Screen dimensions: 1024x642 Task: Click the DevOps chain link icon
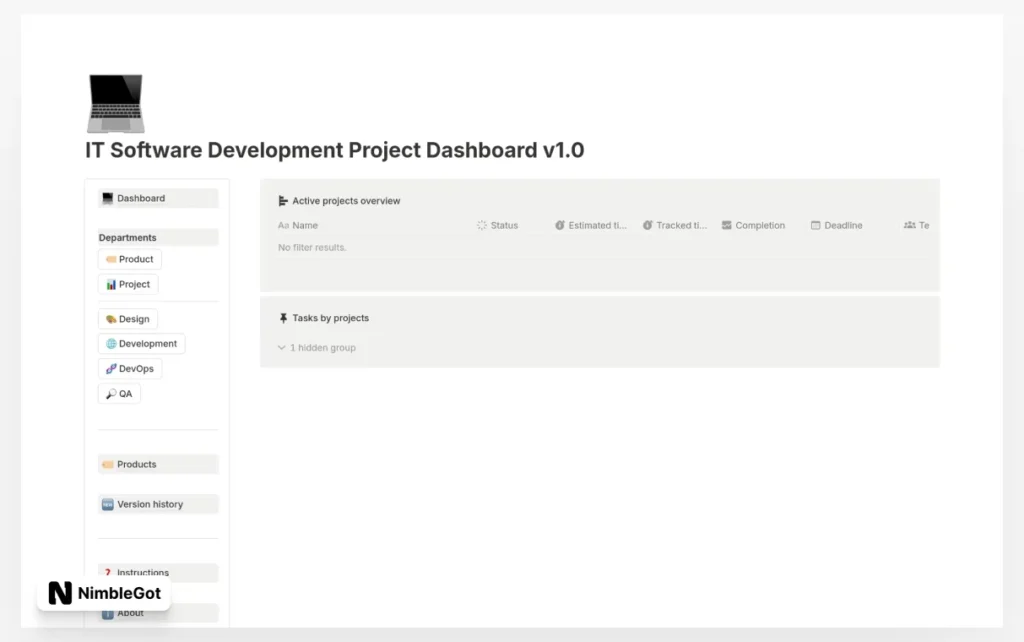pyautogui.click(x=111, y=369)
